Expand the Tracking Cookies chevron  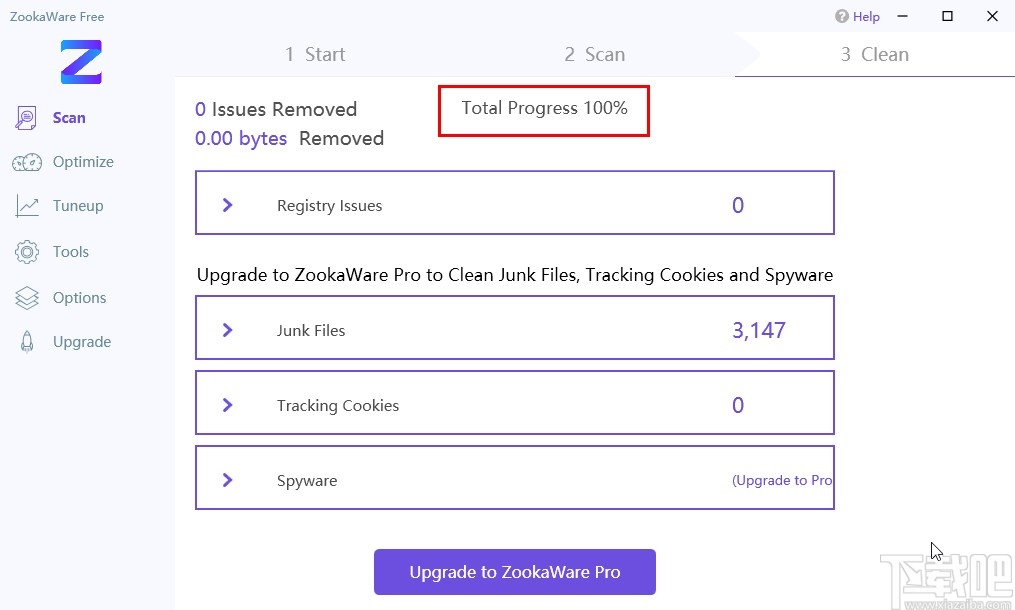click(x=228, y=405)
